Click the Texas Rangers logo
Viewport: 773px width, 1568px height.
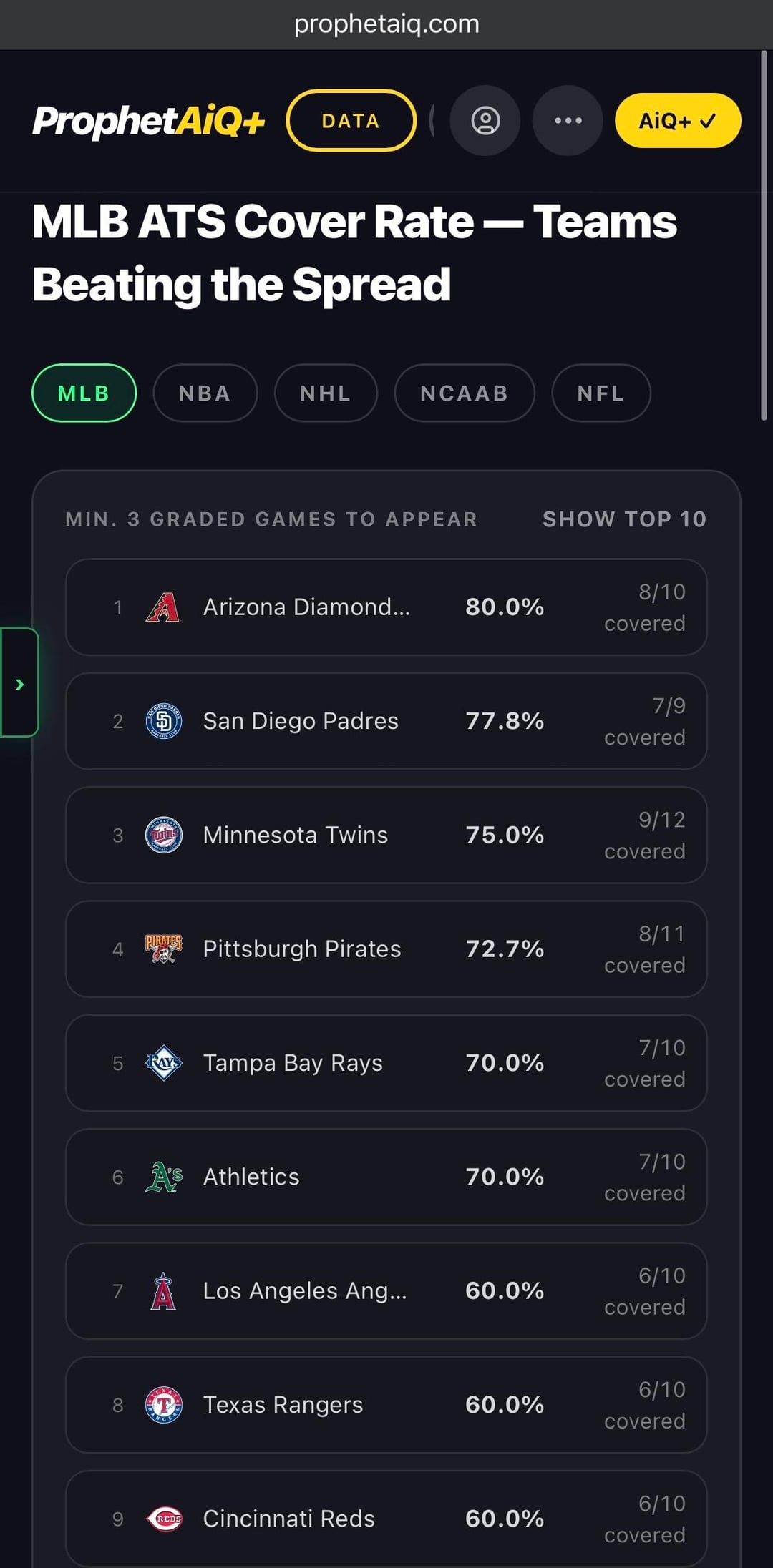pos(163,1405)
